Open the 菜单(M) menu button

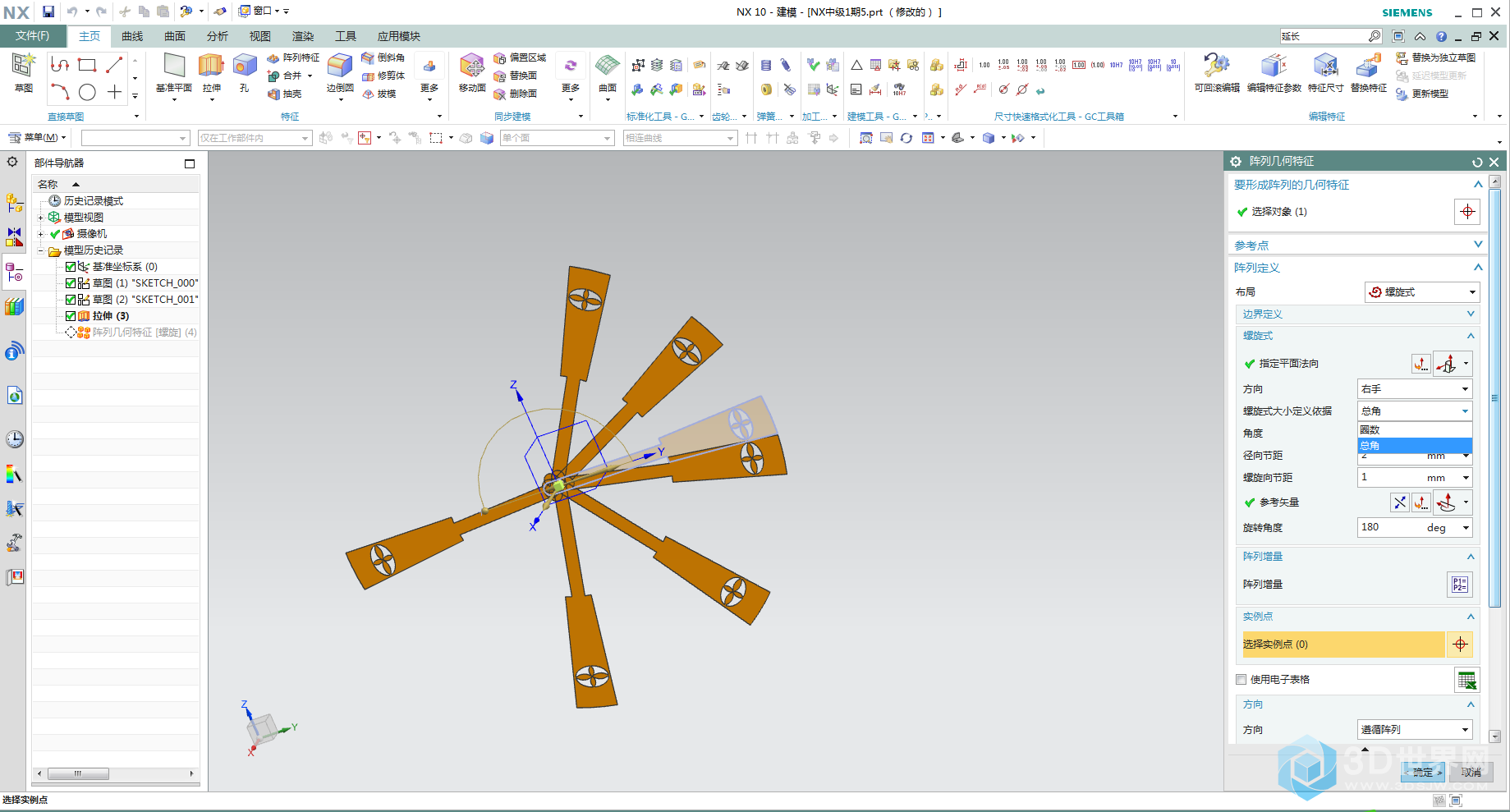pos(37,137)
